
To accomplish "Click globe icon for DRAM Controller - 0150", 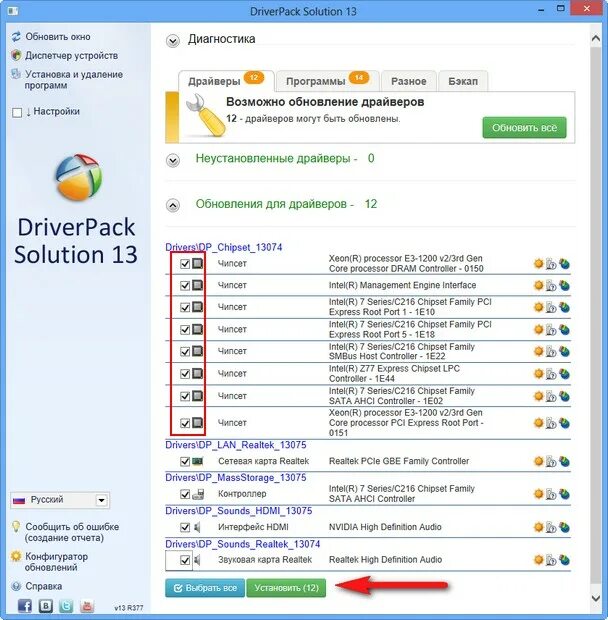I will tap(565, 263).
